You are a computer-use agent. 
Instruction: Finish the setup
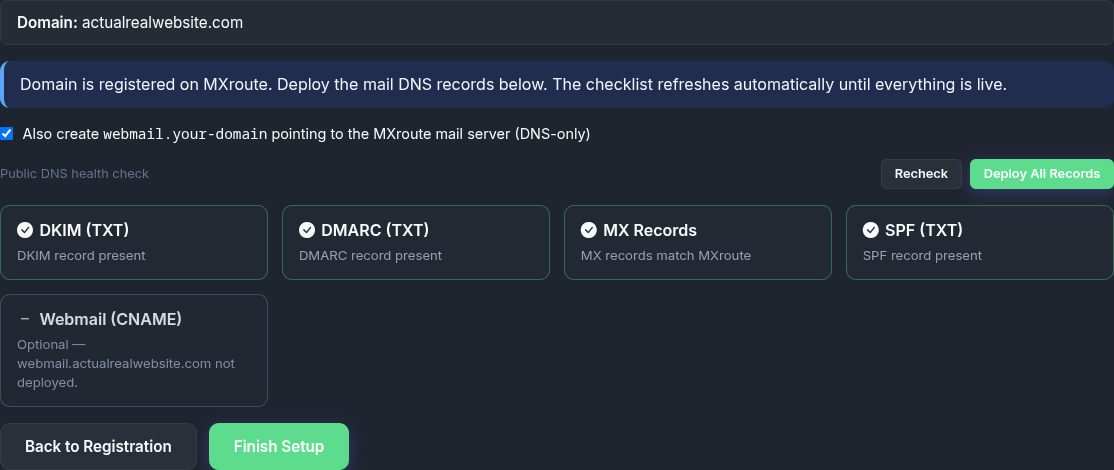tap(278, 447)
